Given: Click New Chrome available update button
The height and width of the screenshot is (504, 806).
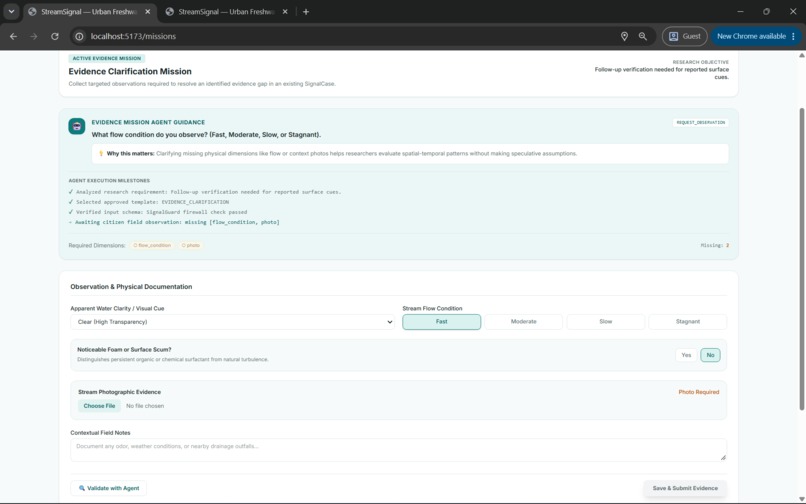Looking at the screenshot, I should point(756,37).
